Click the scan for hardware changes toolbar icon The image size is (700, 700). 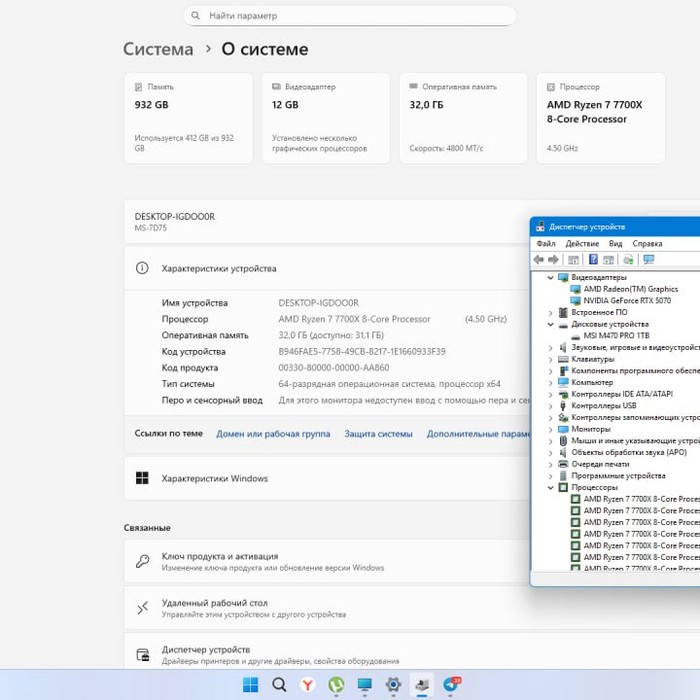648,260
